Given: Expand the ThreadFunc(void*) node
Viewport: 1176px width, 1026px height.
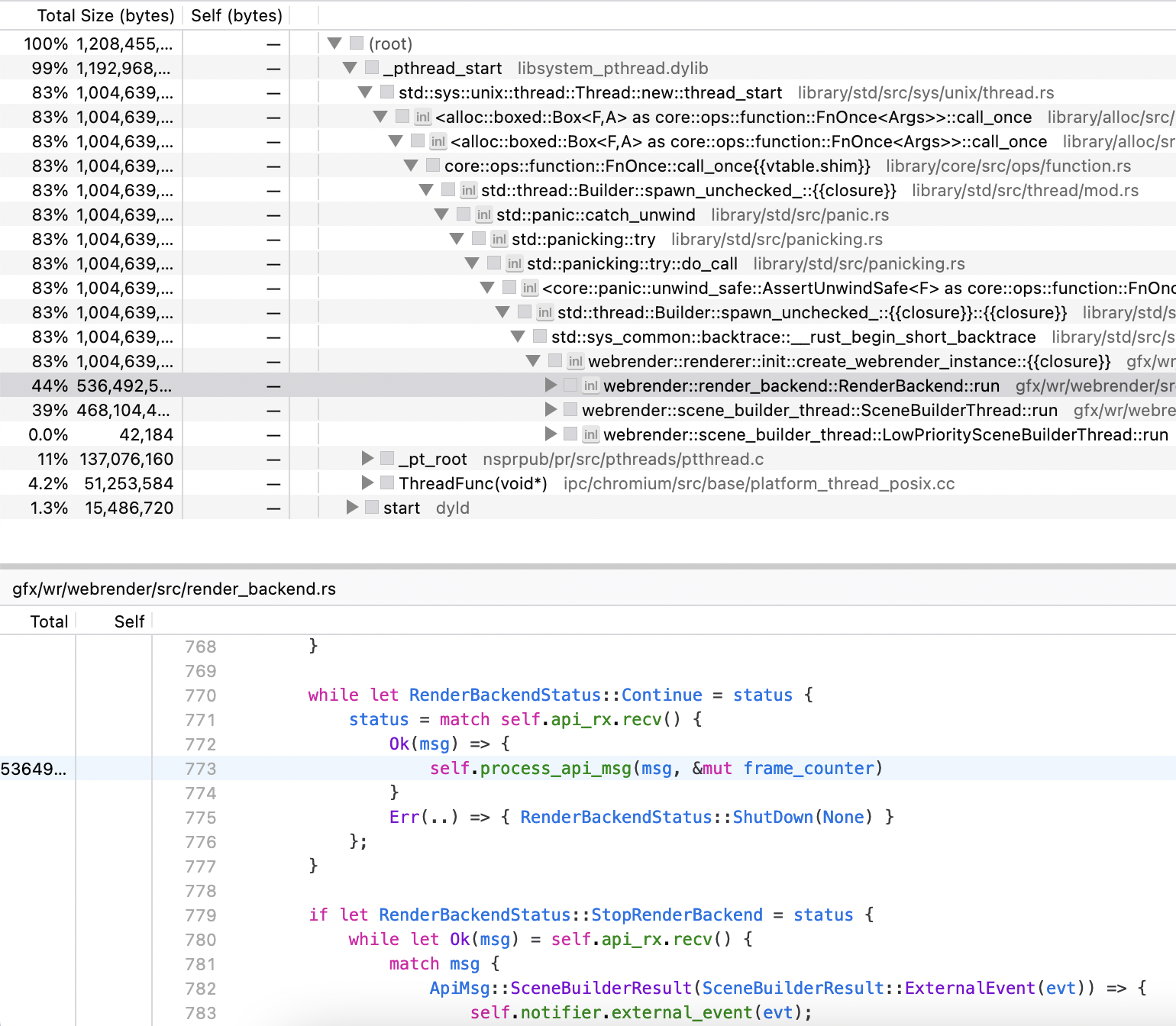Looking at the screenshot, I should [x=367, y=483].
